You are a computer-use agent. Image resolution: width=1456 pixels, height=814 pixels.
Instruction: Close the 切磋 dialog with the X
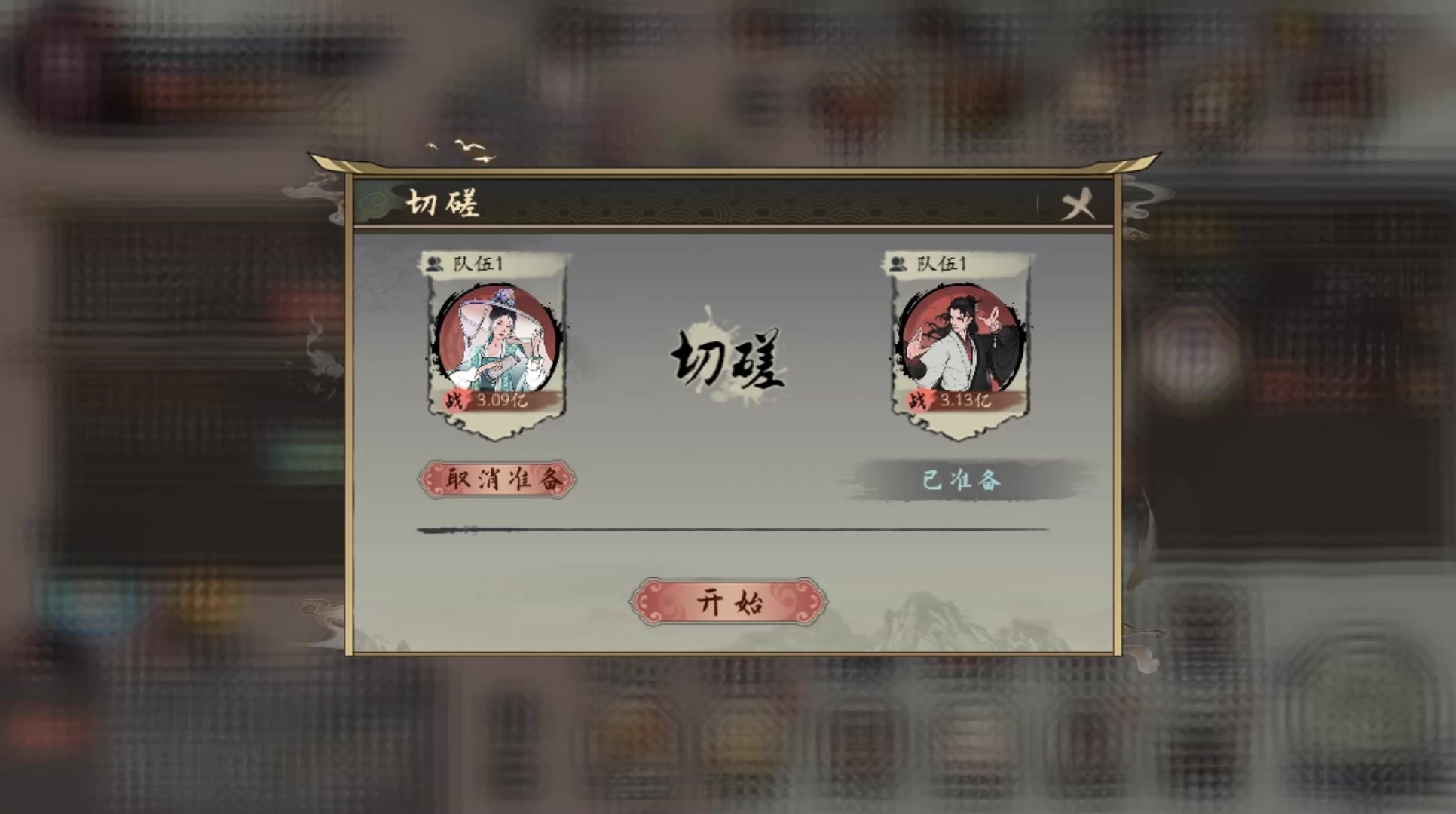pyautogui.click(x=1078, y=204)
